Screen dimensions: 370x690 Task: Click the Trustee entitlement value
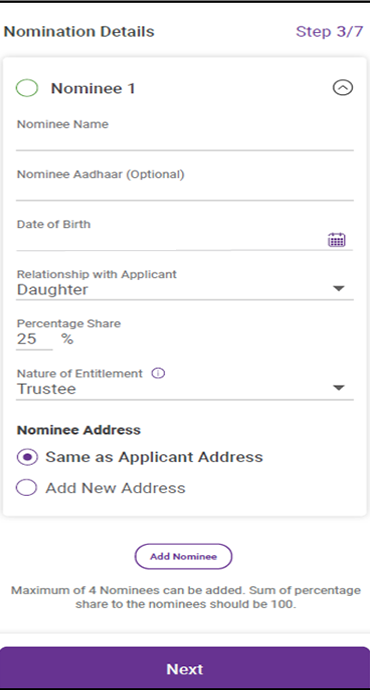[x=46, y=389]
